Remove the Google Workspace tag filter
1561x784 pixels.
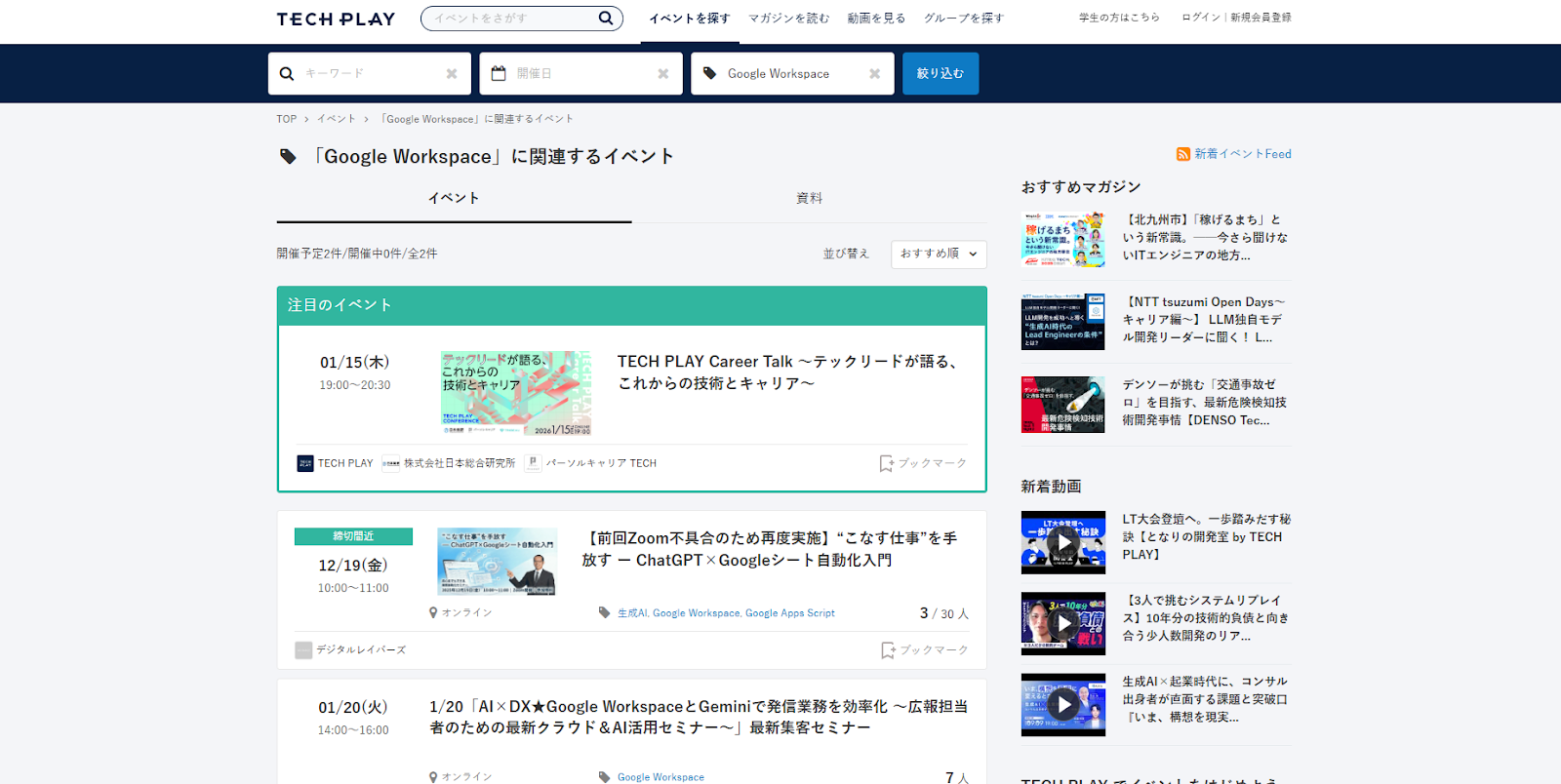click(875, 73)
